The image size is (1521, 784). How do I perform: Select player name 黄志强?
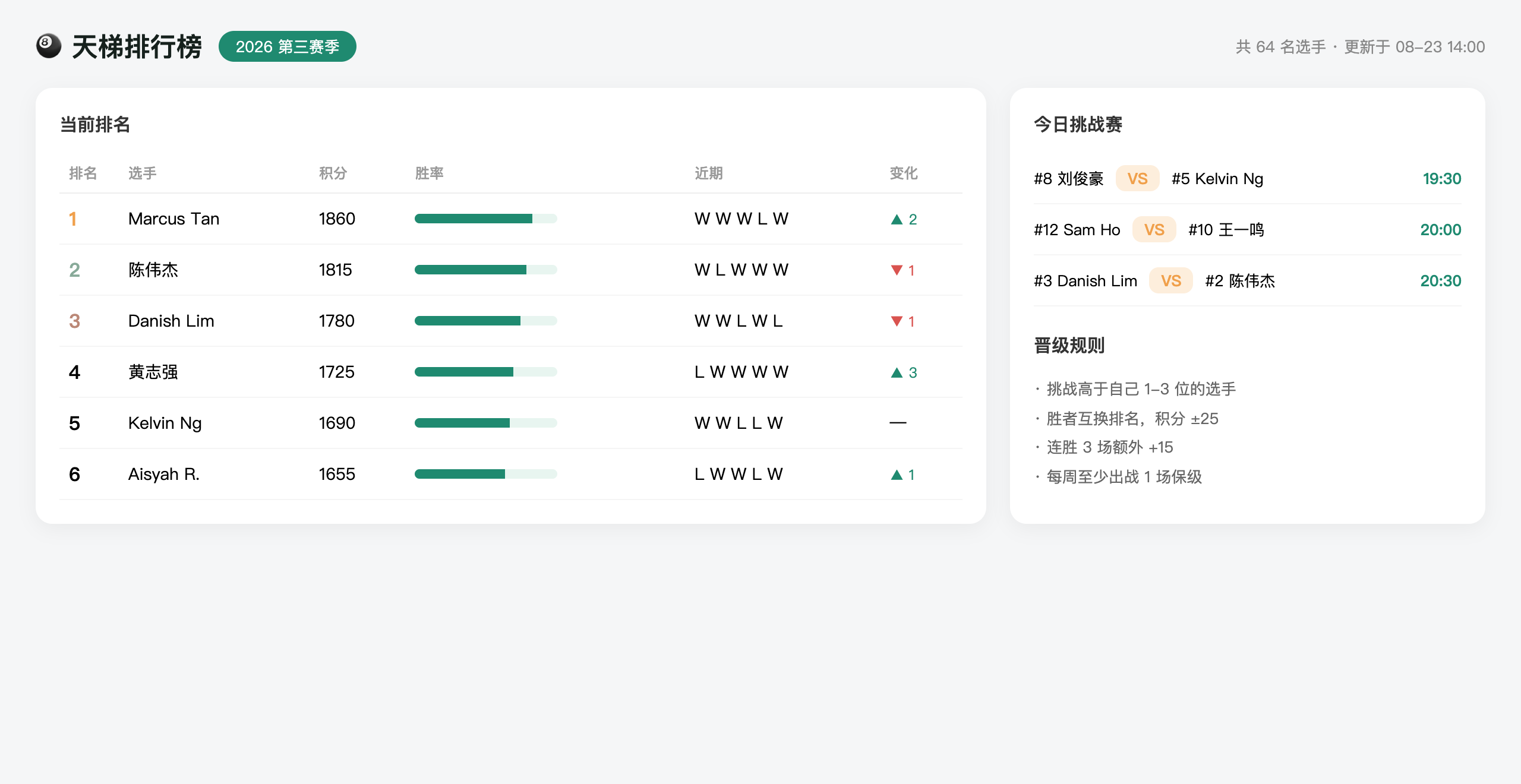(153, 372)
